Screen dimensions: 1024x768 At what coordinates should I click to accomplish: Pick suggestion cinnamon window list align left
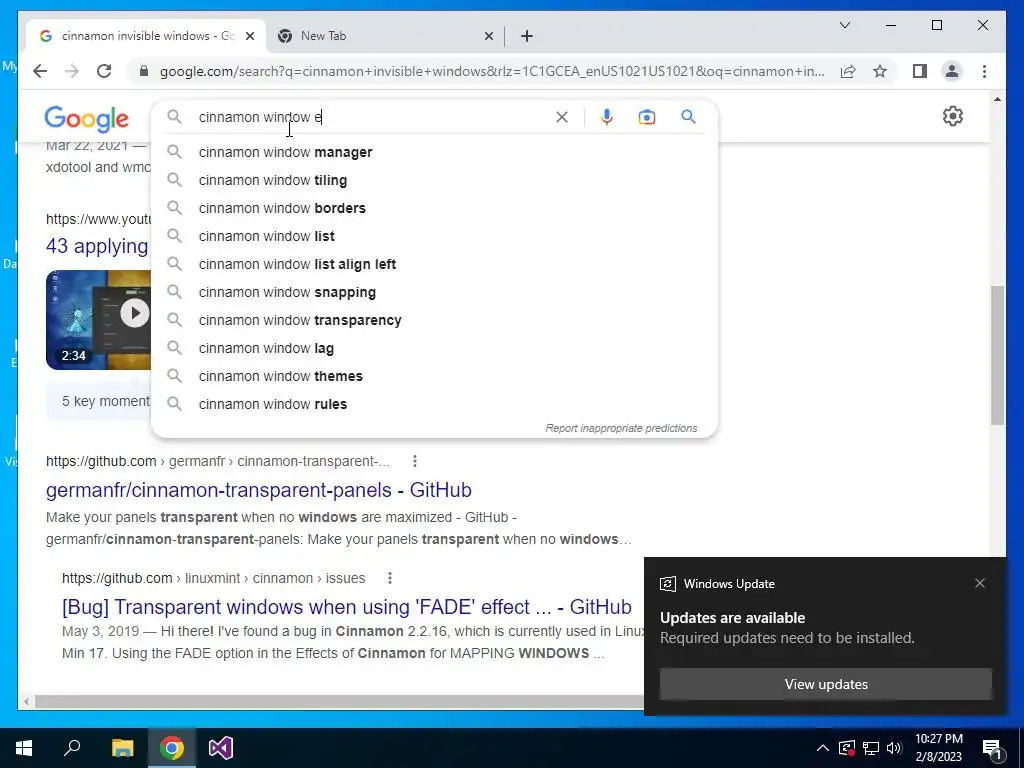pyautogui.click(x=434, y=264)
